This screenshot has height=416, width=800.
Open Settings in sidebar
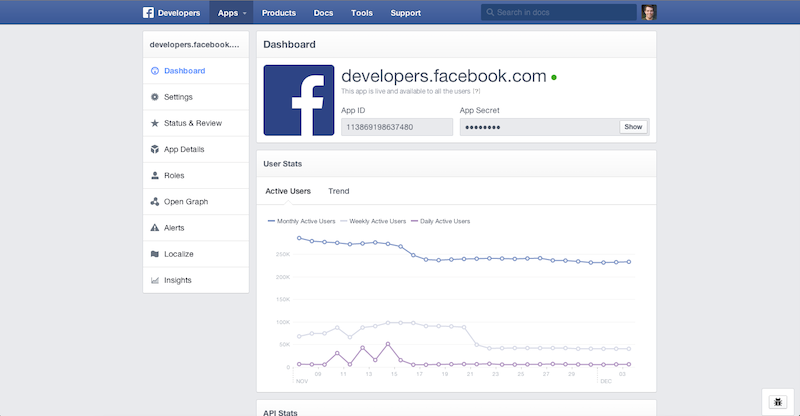coord(196,97)
